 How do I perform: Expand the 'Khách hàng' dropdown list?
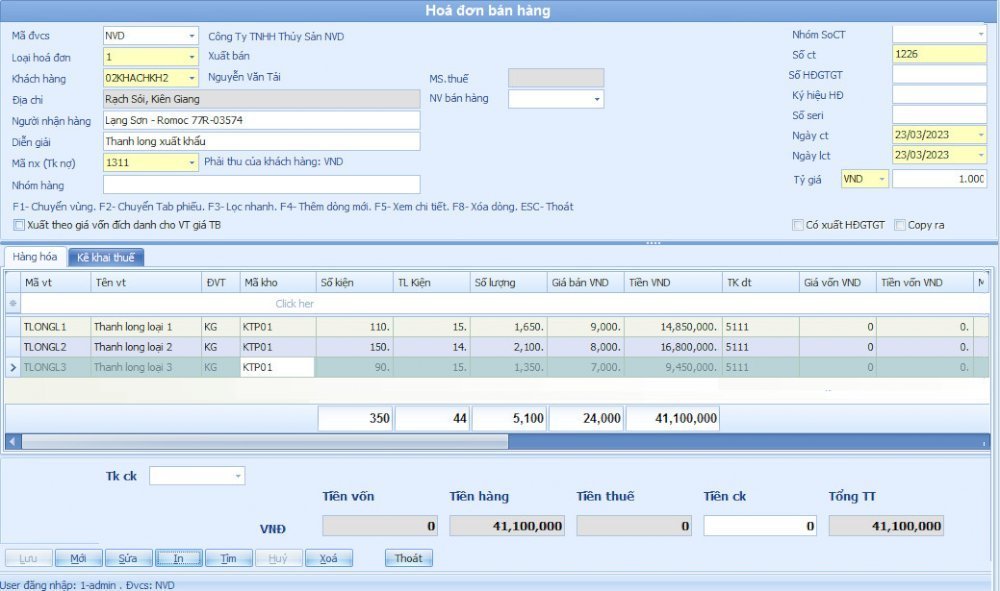[191, 78]
